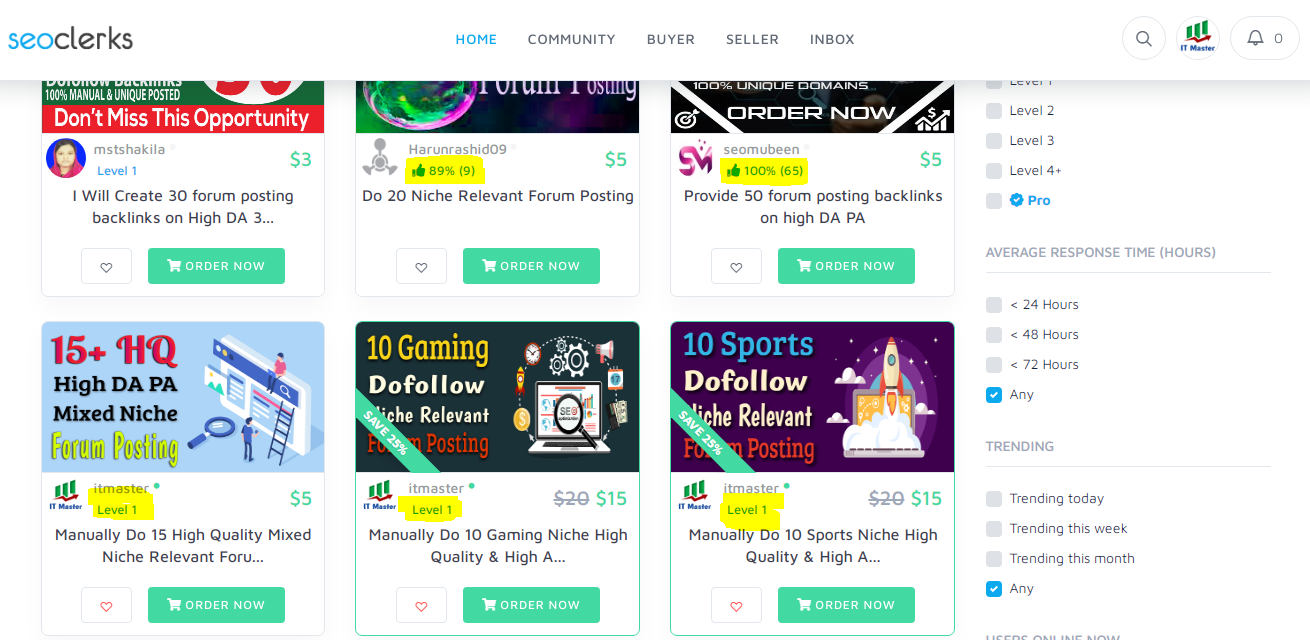Click heart icon under 15 Mixed Niche listing
Viewport: 1310px width, 640px height.
tap(107, 605)
